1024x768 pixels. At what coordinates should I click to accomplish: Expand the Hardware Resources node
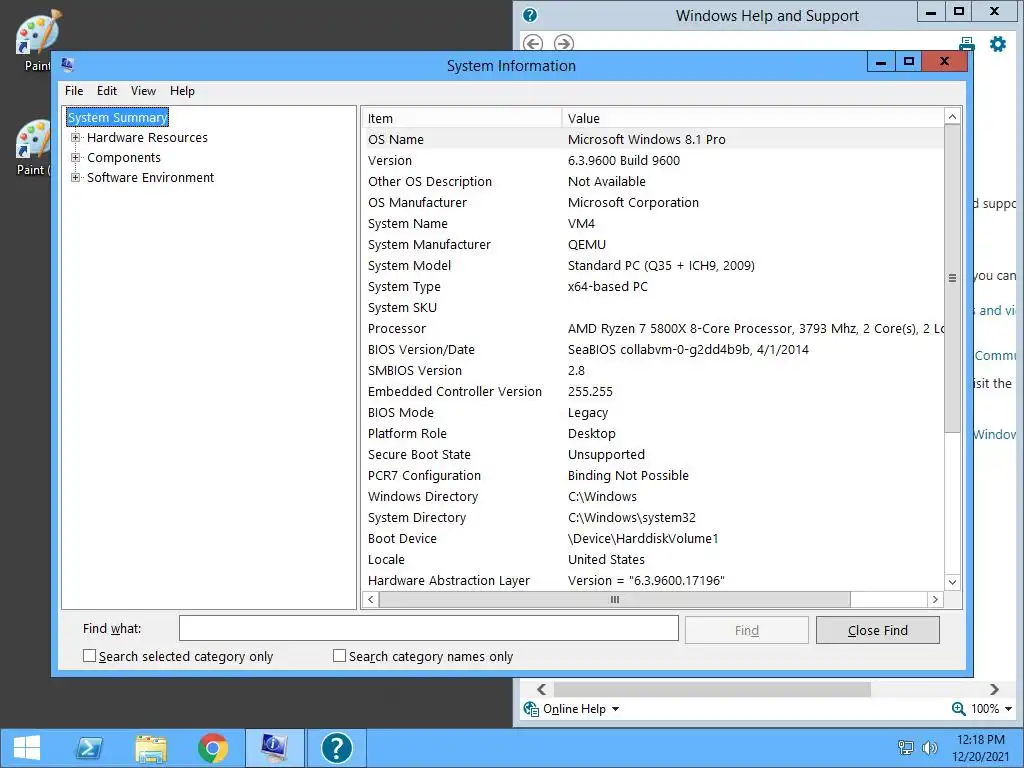[76, 138]
